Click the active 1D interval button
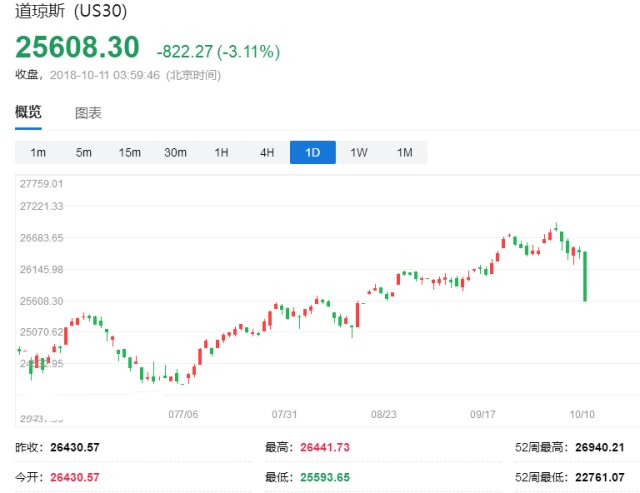This screenshot has width=640, height=493. click(x=313, y=152)
